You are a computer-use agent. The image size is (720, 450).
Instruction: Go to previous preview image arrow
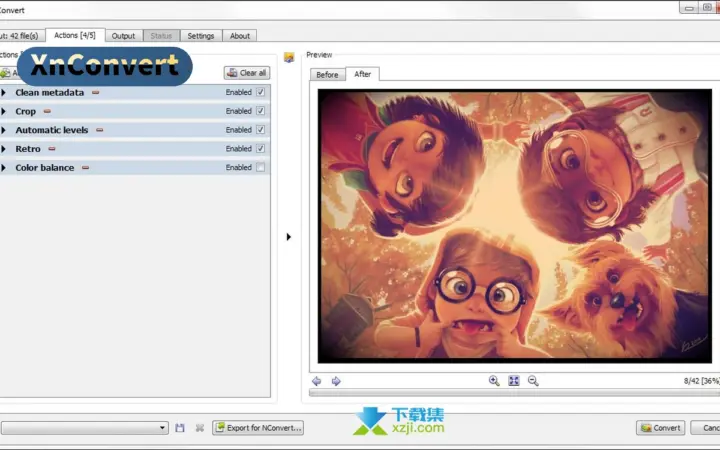[x=317, y=381]
